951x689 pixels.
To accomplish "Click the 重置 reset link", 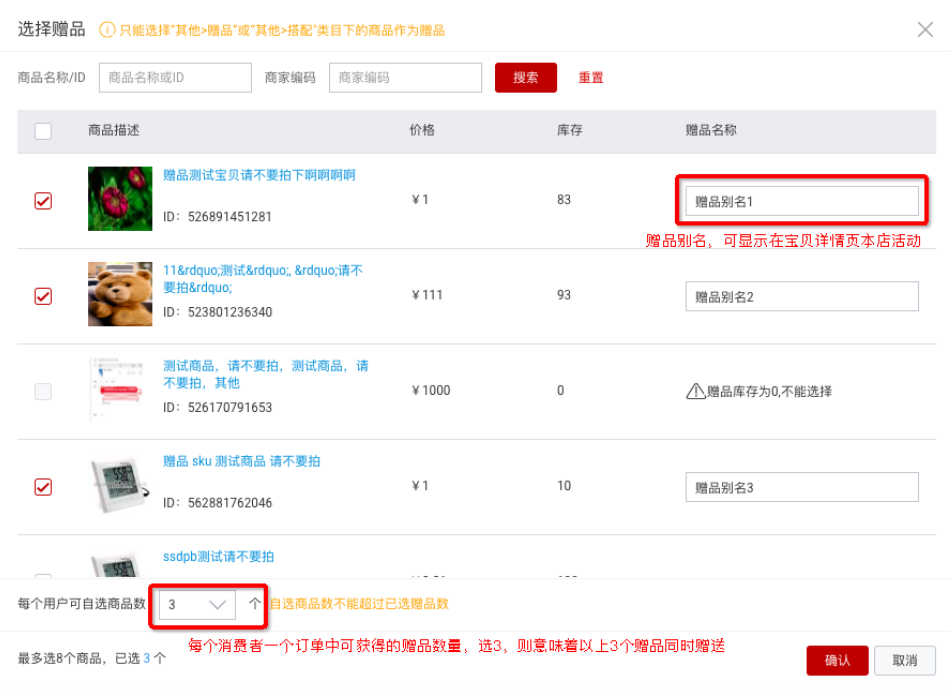I will [x=591, y=78].
